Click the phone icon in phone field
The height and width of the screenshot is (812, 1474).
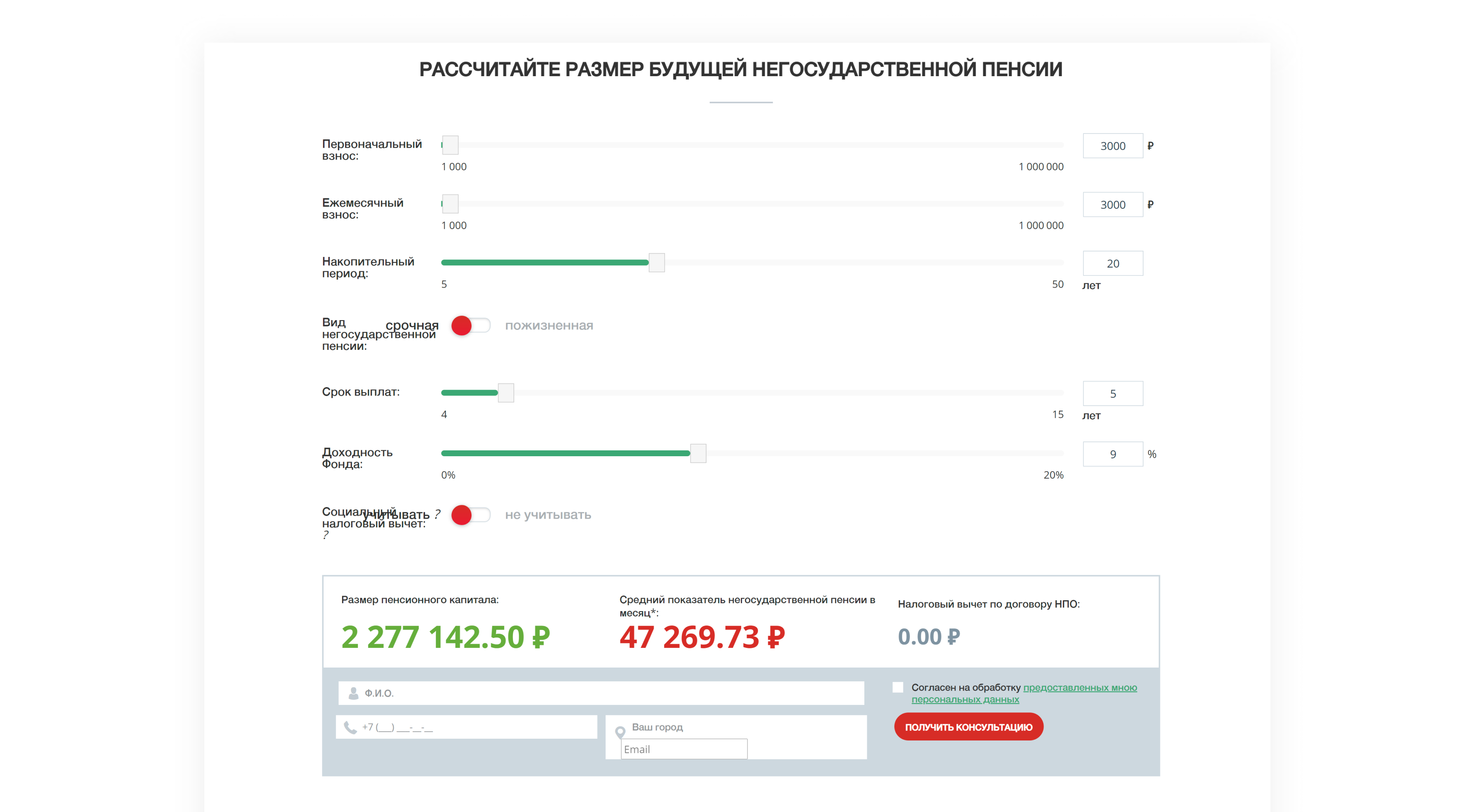(350, 727)
